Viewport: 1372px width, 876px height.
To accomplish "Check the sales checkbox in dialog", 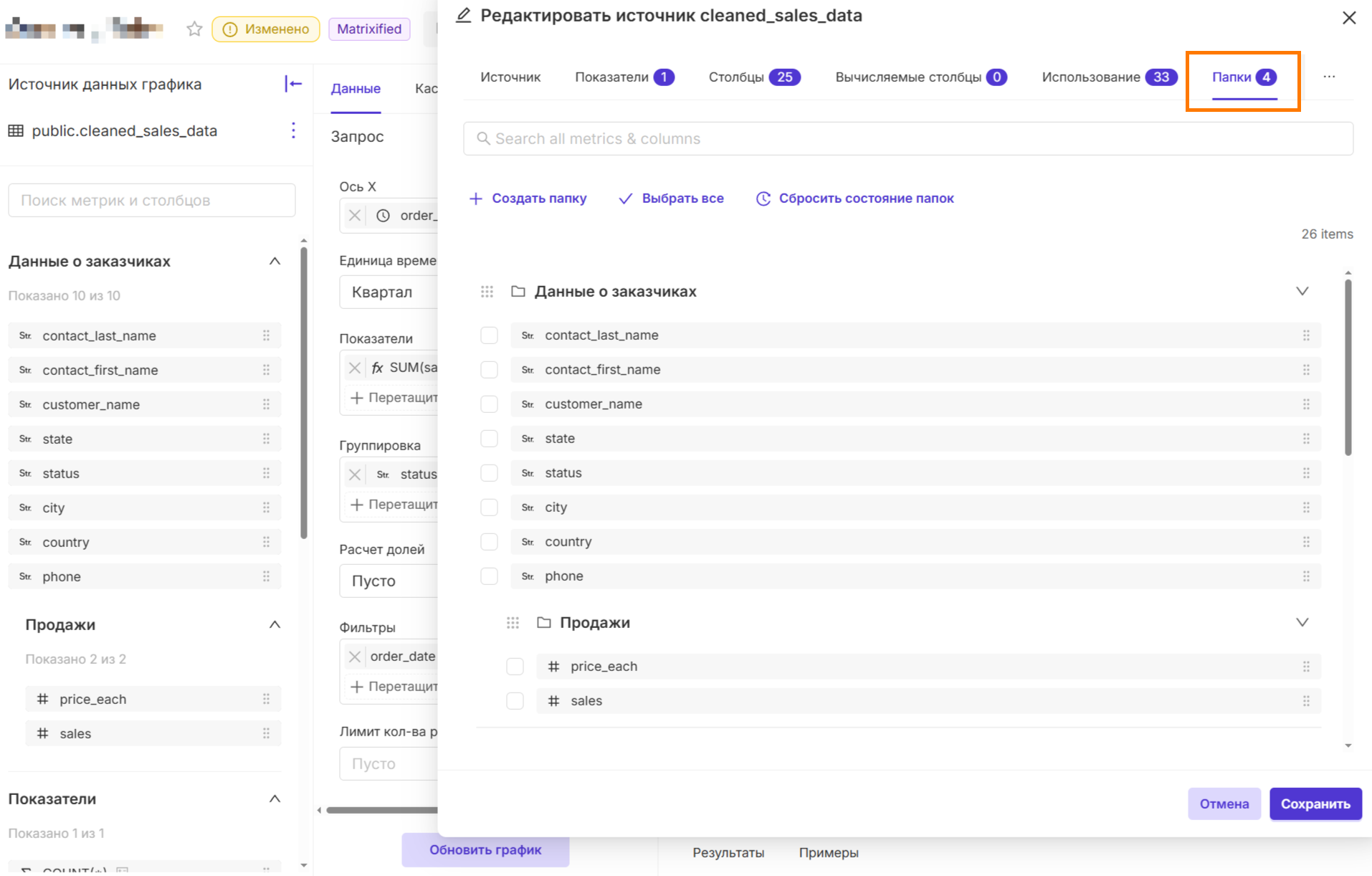I will click(515, 701).
